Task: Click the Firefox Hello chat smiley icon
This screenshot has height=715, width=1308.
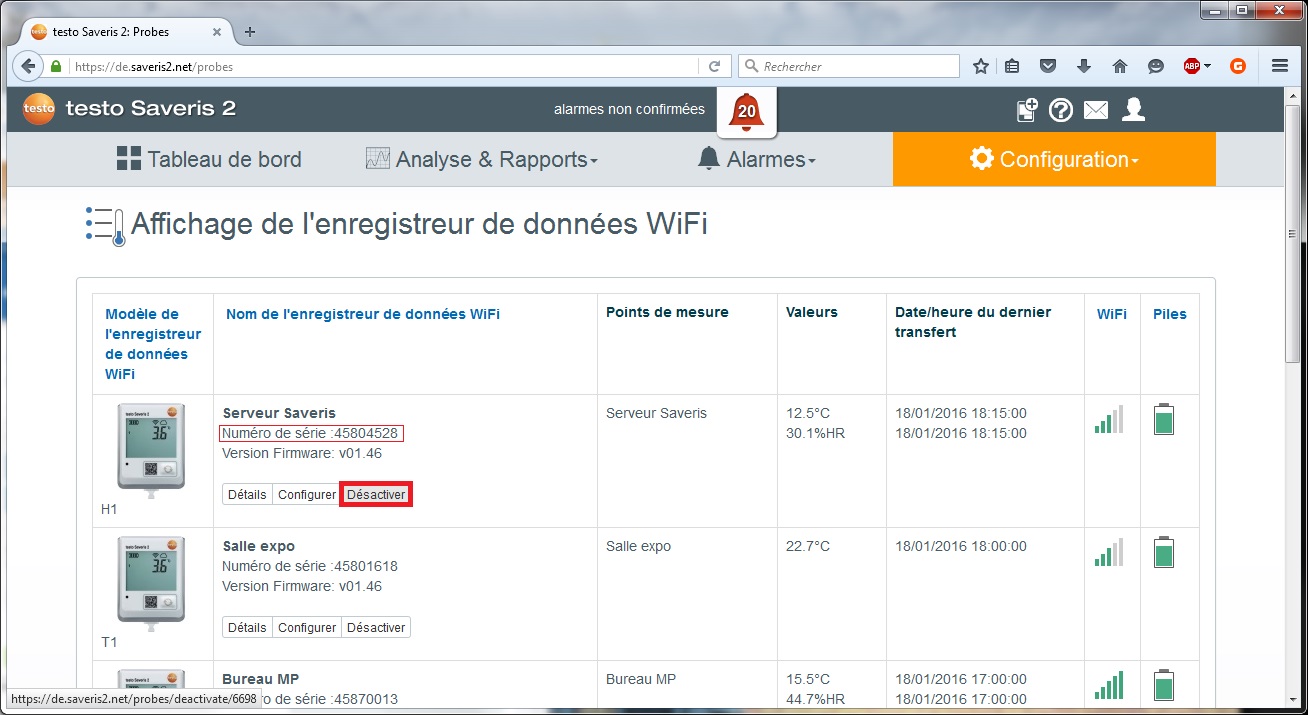Action: click(1156, 66)
